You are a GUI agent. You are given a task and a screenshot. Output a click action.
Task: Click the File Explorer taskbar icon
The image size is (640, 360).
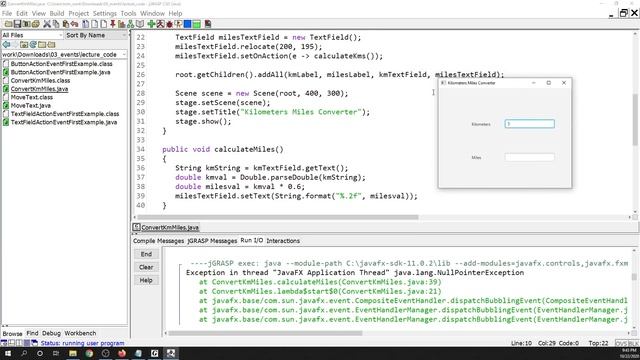click(73, 353)
